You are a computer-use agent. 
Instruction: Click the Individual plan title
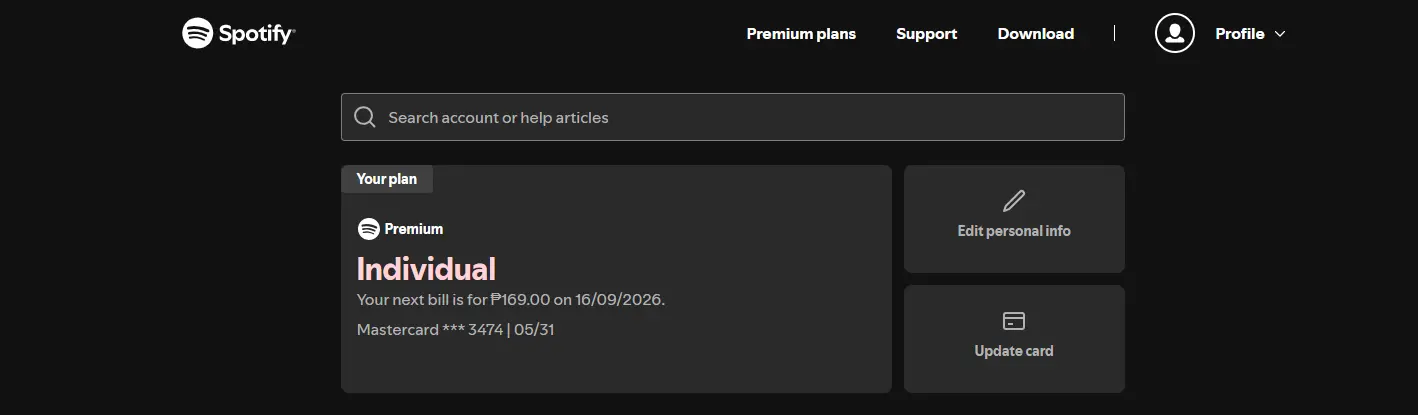pyautogui.click(x=426, y=269)
